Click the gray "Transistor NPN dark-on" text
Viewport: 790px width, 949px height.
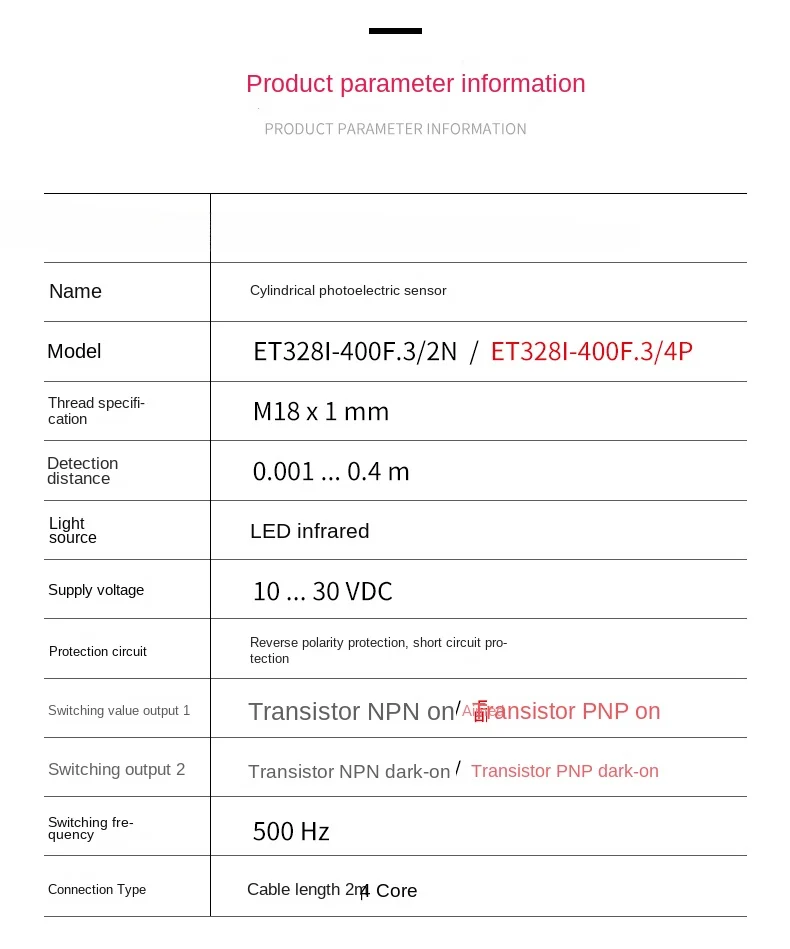349,772
